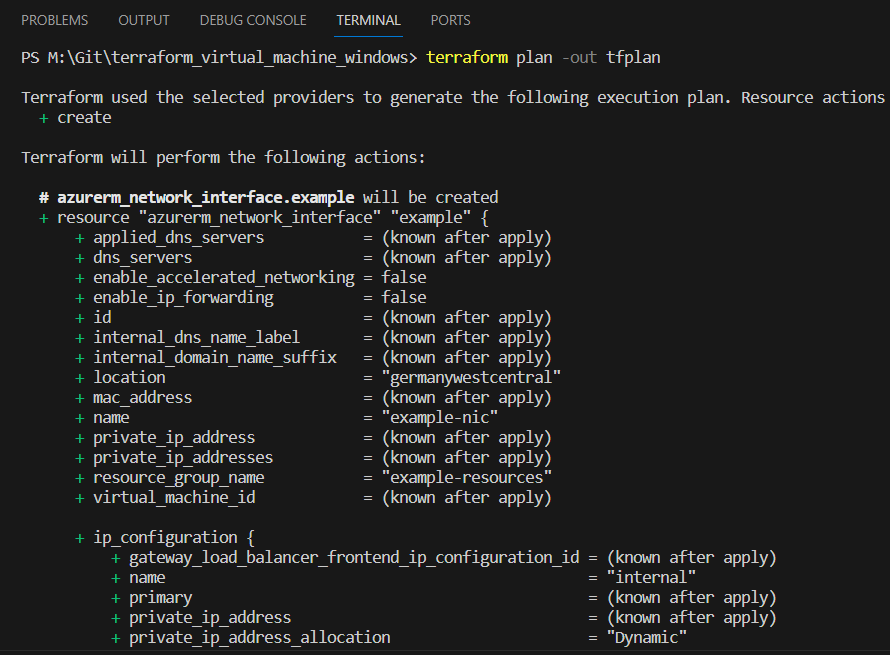Click 'tfplan' in the command line
Viewport: 890px width, 655px height.
[633, 58]
